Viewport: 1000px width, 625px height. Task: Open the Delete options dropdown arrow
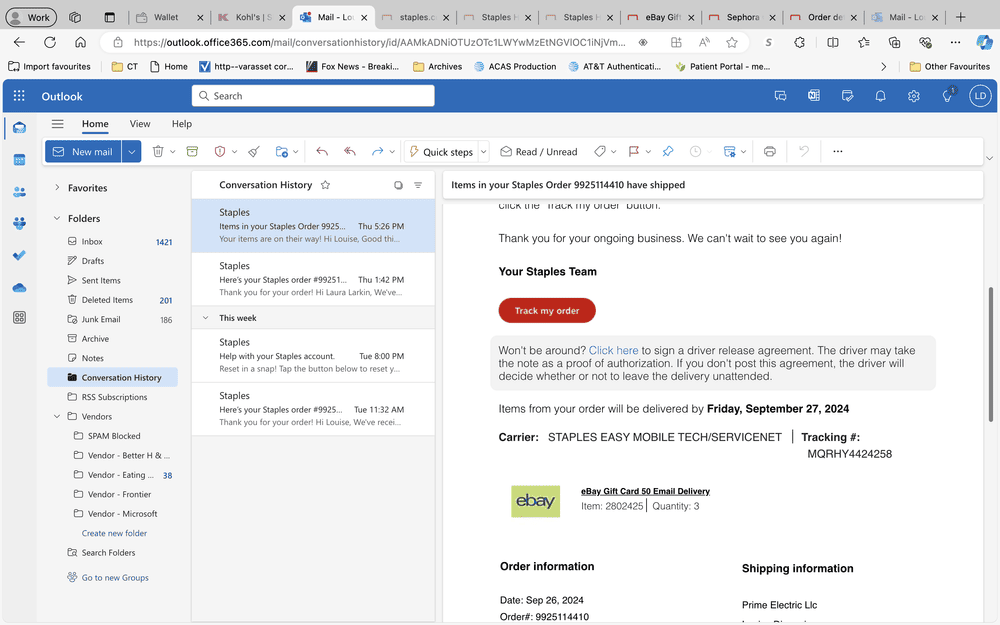[172, 152]
